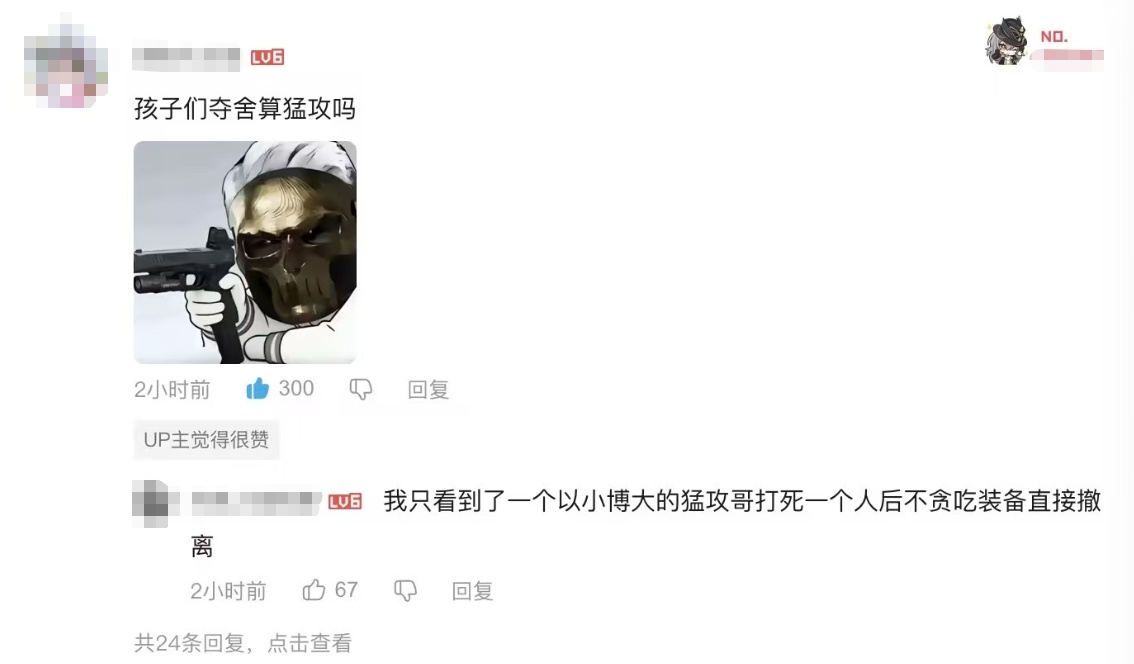Image resolution: width=1134 pixels, height=664 pixels.
Task: Open the reply commenter's username
Action: tap(256, 501)
